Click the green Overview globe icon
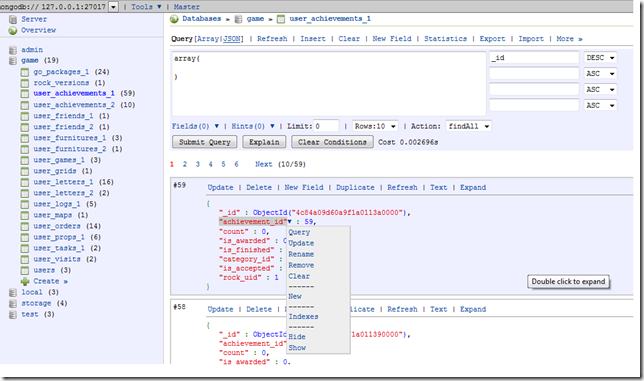This screenshot has height=381, width=644. pos(13,30)
